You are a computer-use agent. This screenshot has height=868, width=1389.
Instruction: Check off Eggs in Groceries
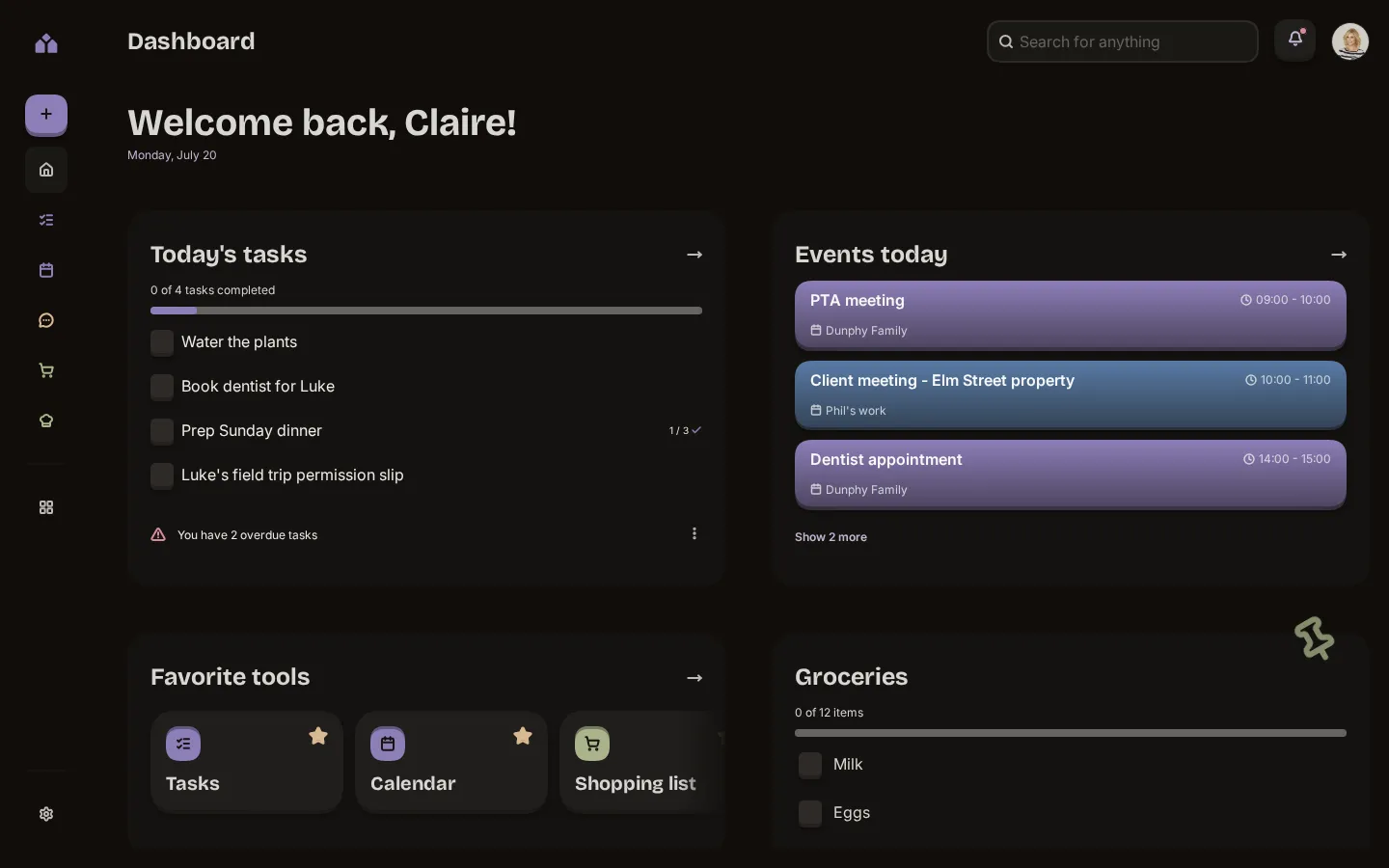(x=810, y=813)
